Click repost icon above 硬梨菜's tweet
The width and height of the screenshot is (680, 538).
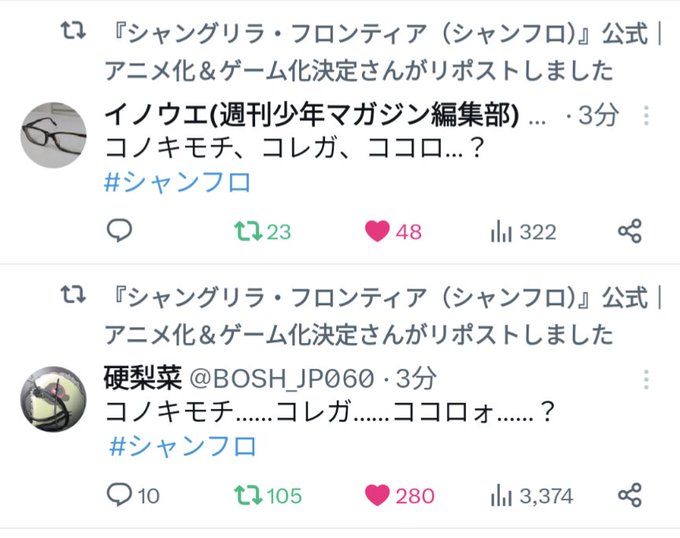73,295
